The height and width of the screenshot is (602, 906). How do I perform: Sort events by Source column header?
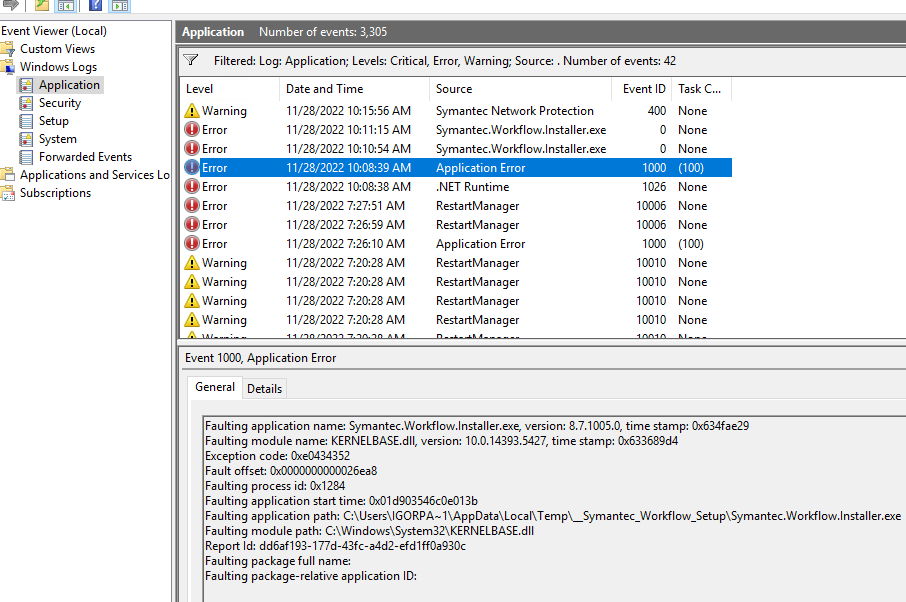[454, 89]
